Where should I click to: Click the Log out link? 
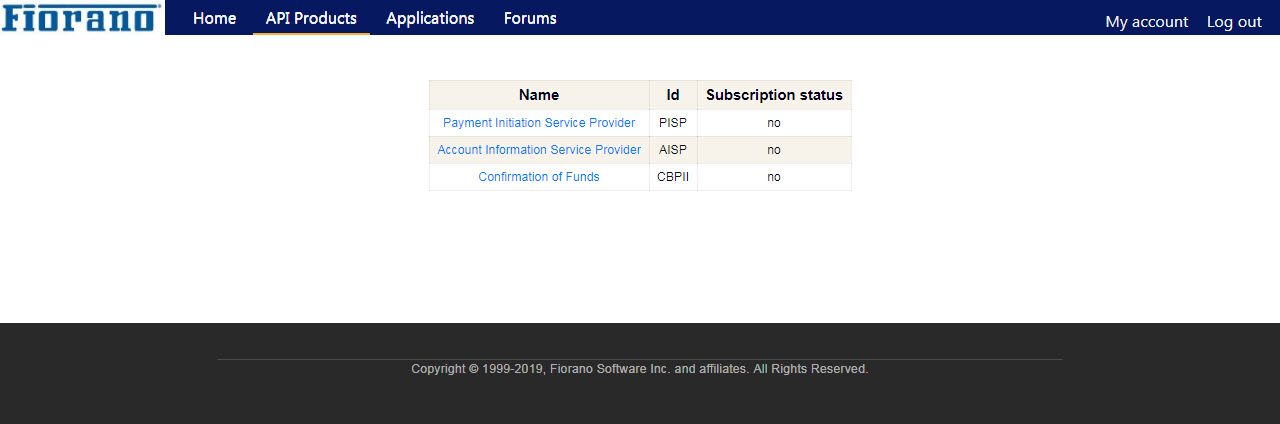(x=1234, y=21)
